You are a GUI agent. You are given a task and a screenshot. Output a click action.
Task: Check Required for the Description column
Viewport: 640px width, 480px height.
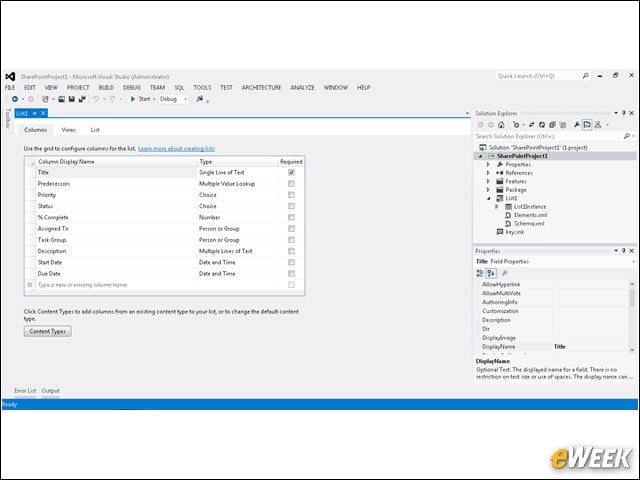point(291,251)
